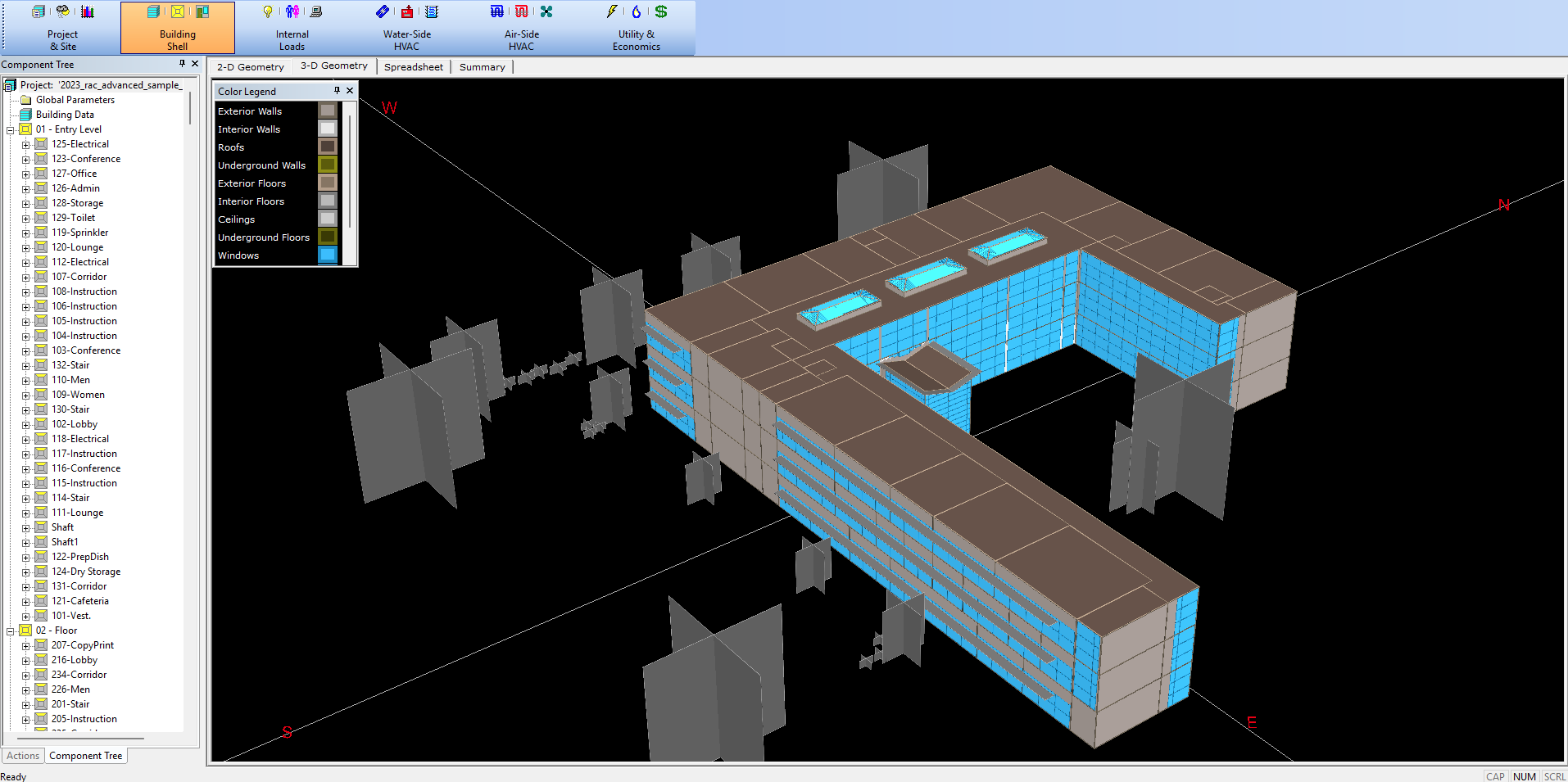Viewport: 1568px width, 782px height.
Task: Select Global Parameters in the tree
Action: [75, 100]
